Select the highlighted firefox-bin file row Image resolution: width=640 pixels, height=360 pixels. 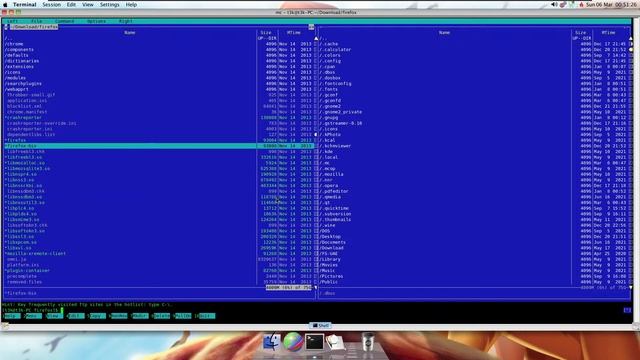(x=159, y=146)
